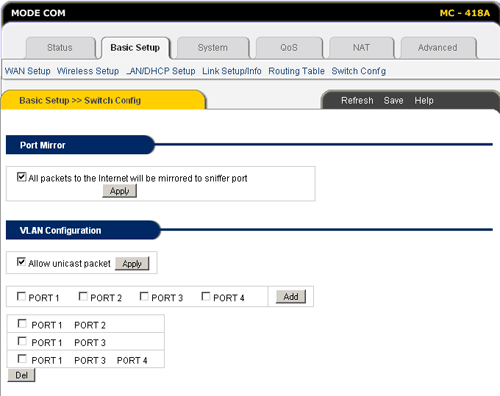The height and width of the screenshot is (396, 500).
Task: Toggle the mirror all packets checkbox
Action: pyautogui.click(x=22, y=177)
